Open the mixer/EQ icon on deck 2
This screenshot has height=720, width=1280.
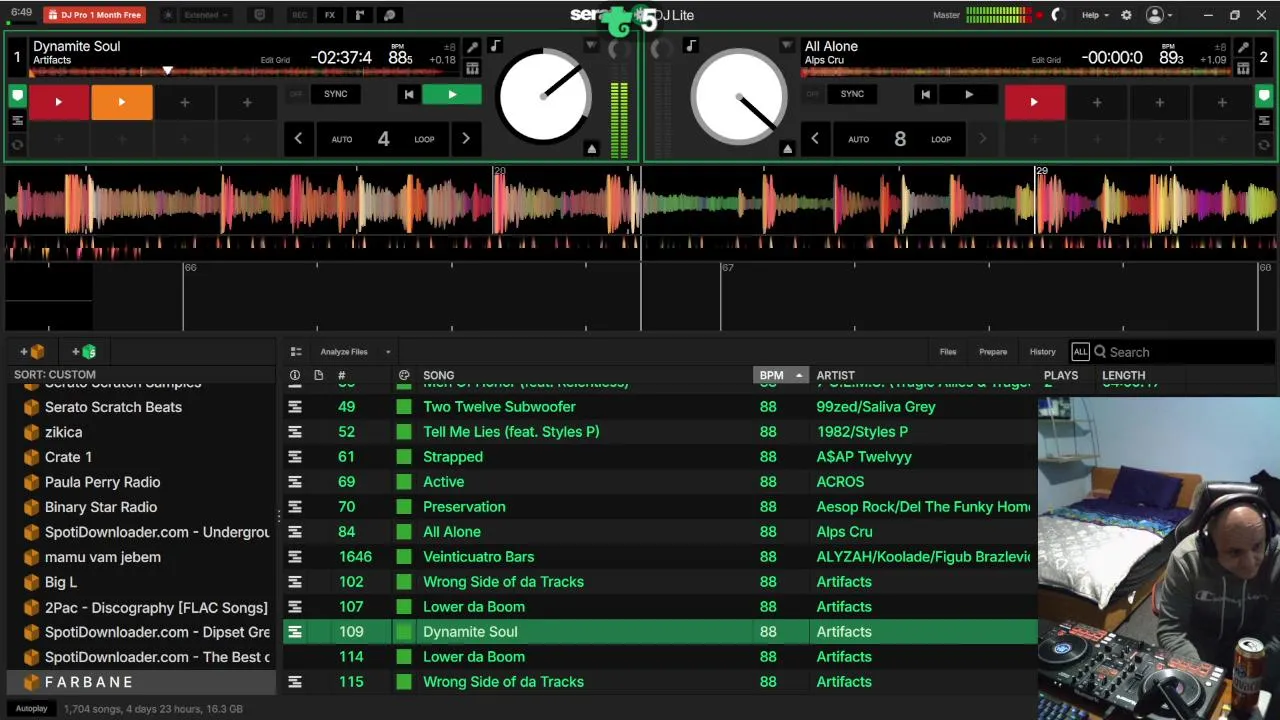tap(1243, 68)
